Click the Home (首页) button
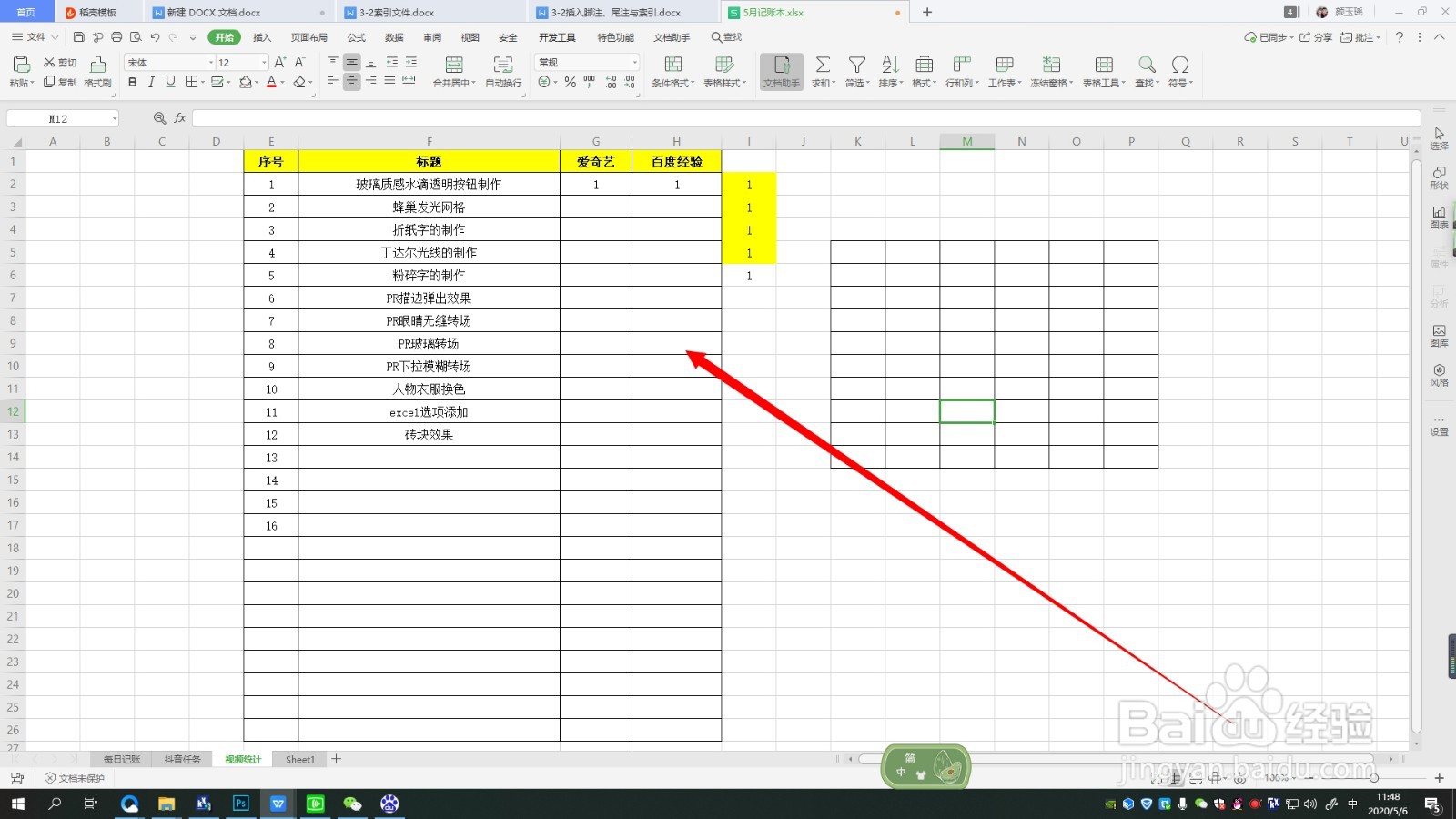 [26, 13]
